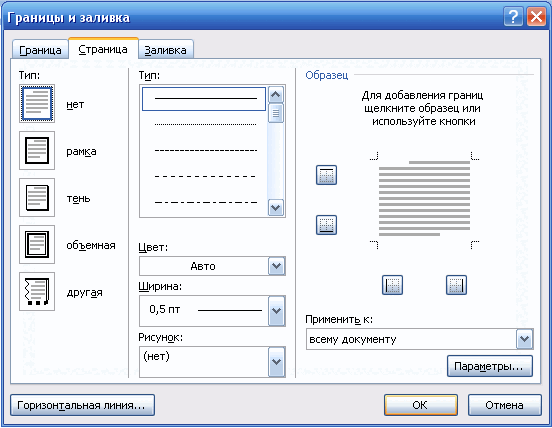Click the 'нет' type label
Image resolution: width=552 pixels, height=428 pixels.
point(75,105)
